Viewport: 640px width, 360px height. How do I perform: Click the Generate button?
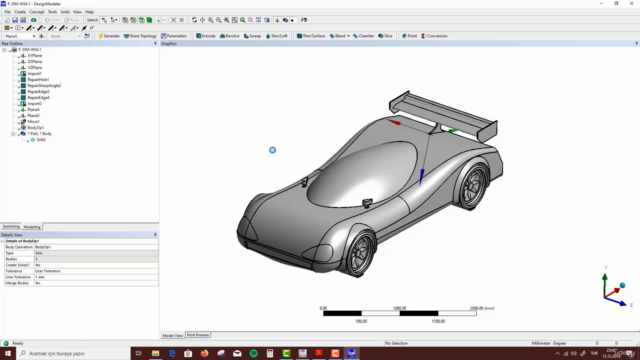(109, 36)
